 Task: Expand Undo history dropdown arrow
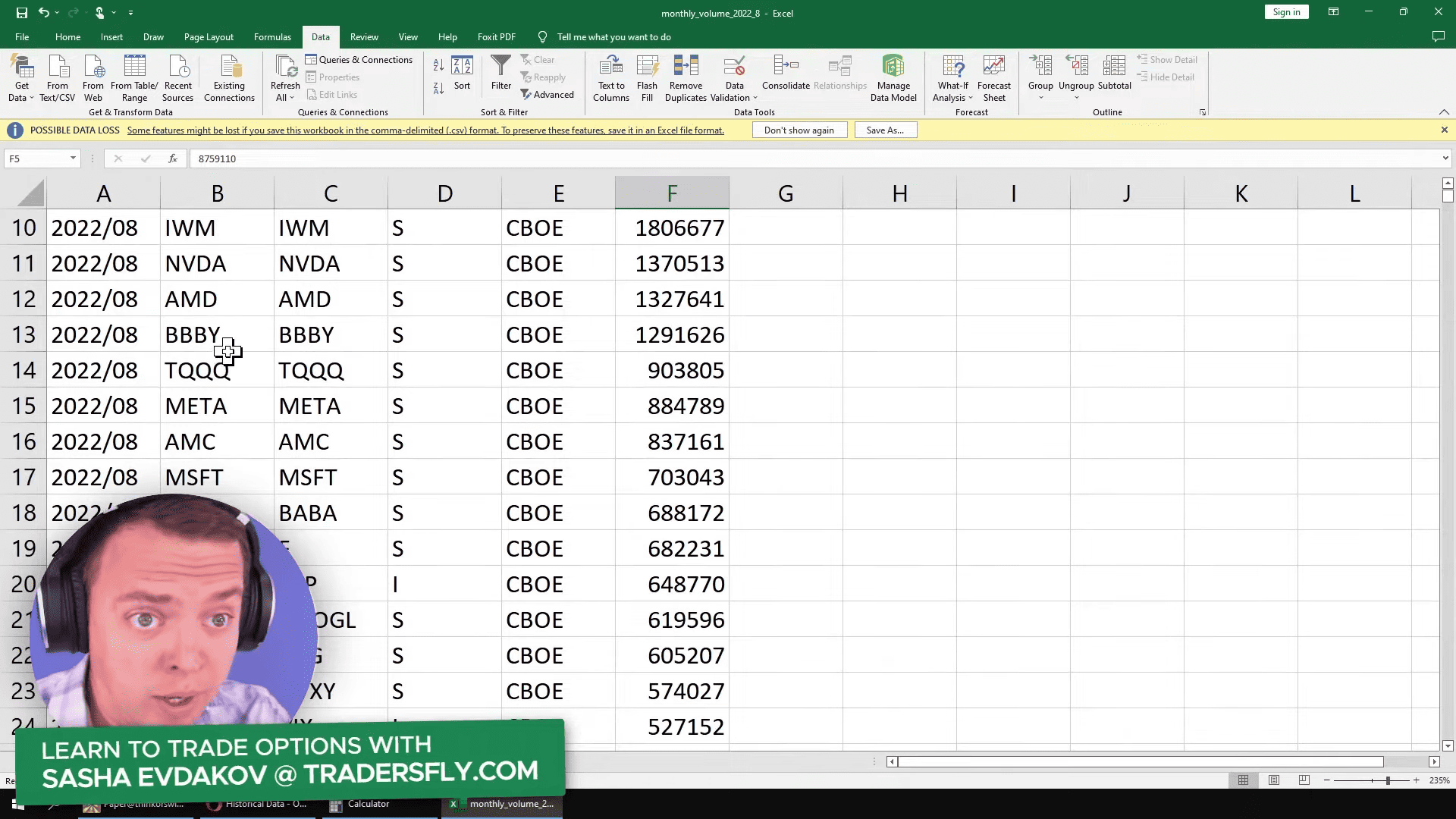click(57, 13)
